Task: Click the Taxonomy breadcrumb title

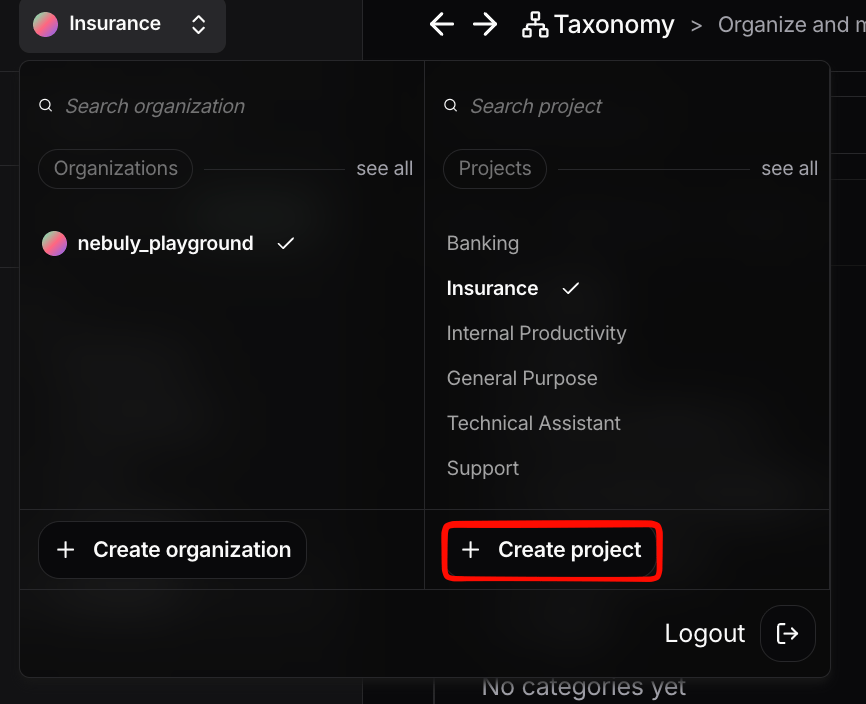Action: pyautogui.click(x=614, y=25)
